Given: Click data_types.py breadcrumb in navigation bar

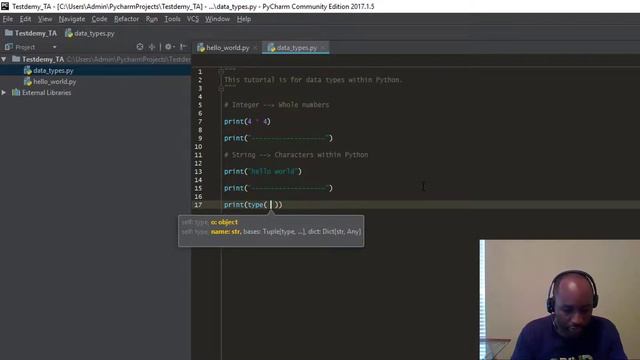Looking at the screenshot, I should coord(90,33).
